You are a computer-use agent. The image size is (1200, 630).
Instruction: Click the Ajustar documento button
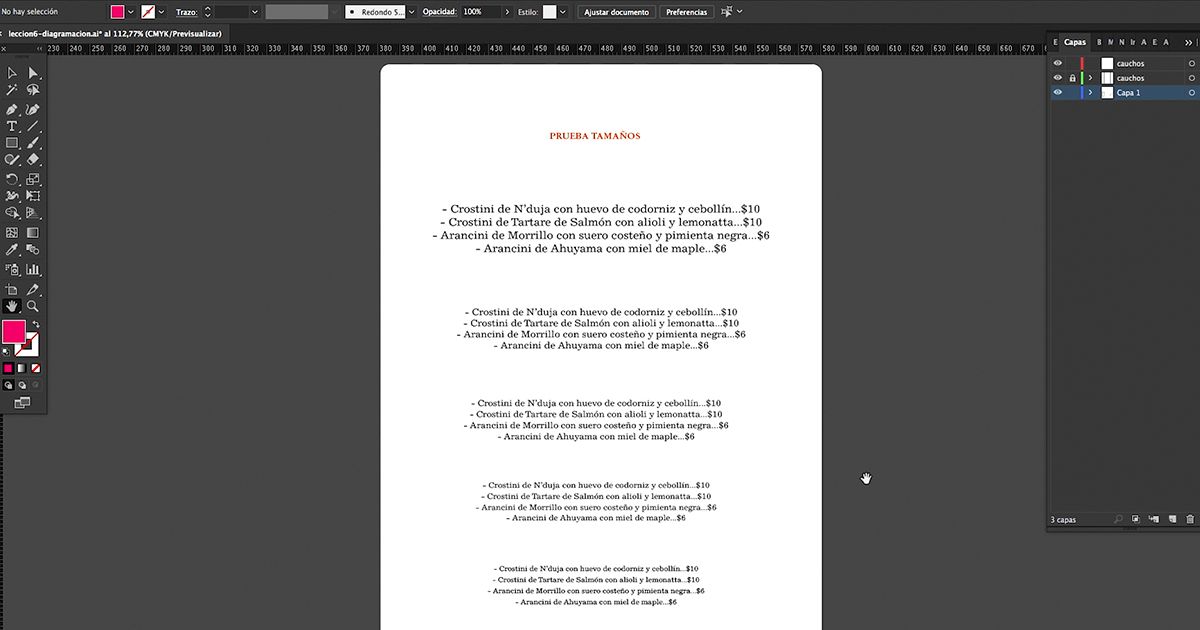(617, 12)
